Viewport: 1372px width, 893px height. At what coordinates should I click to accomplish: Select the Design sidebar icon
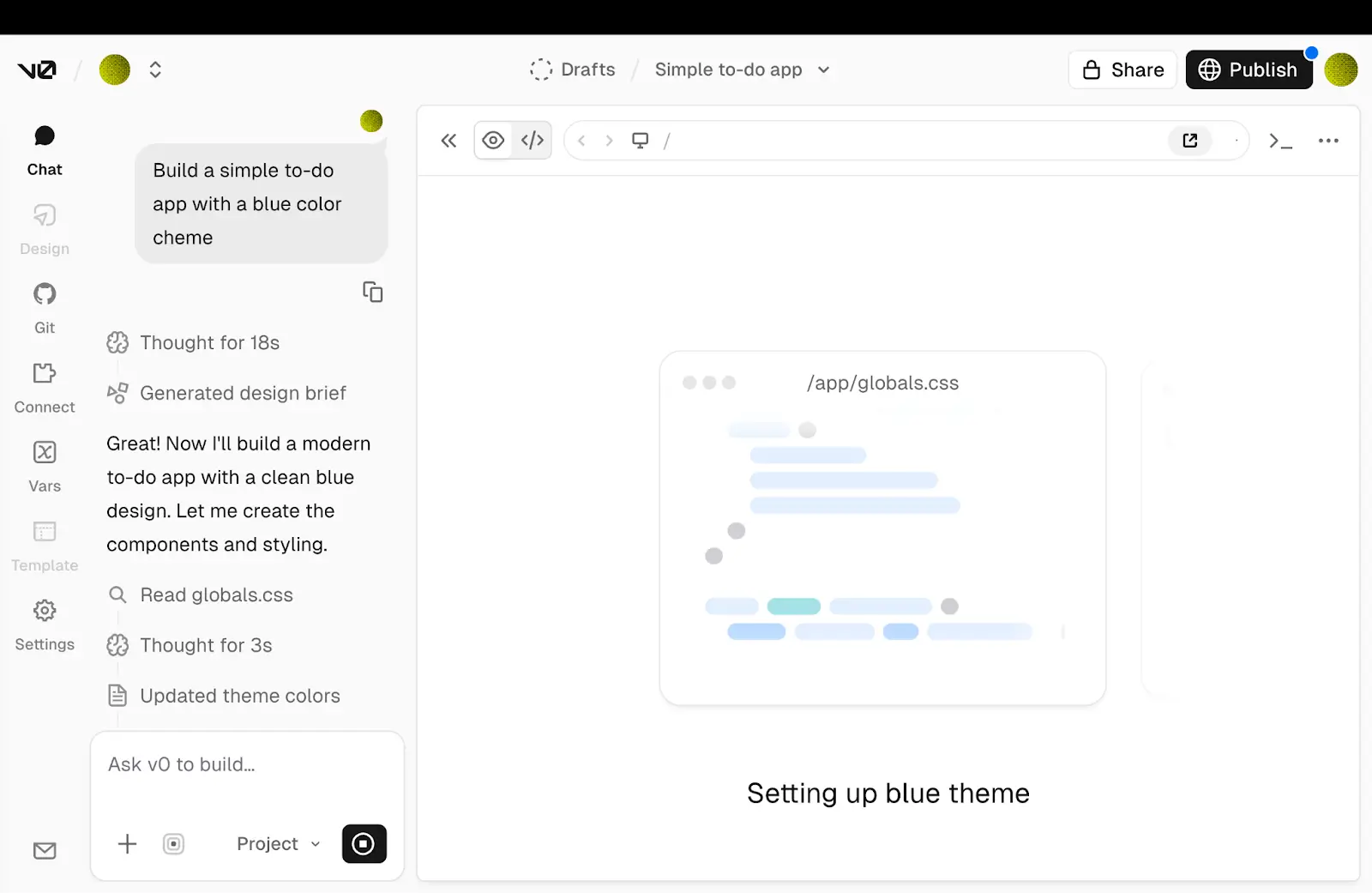coord(44,226)
